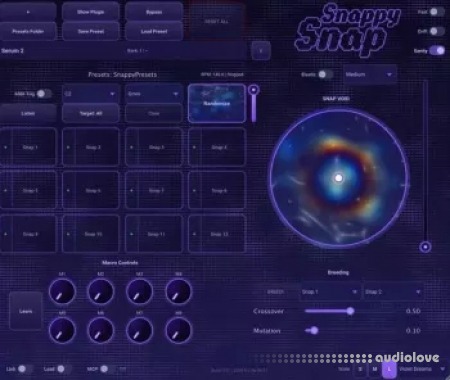Open the Snap 1 breeding parent dropdown
Image resolution: width=450 pixels, height=380 pixels.
tap(330, 292)
